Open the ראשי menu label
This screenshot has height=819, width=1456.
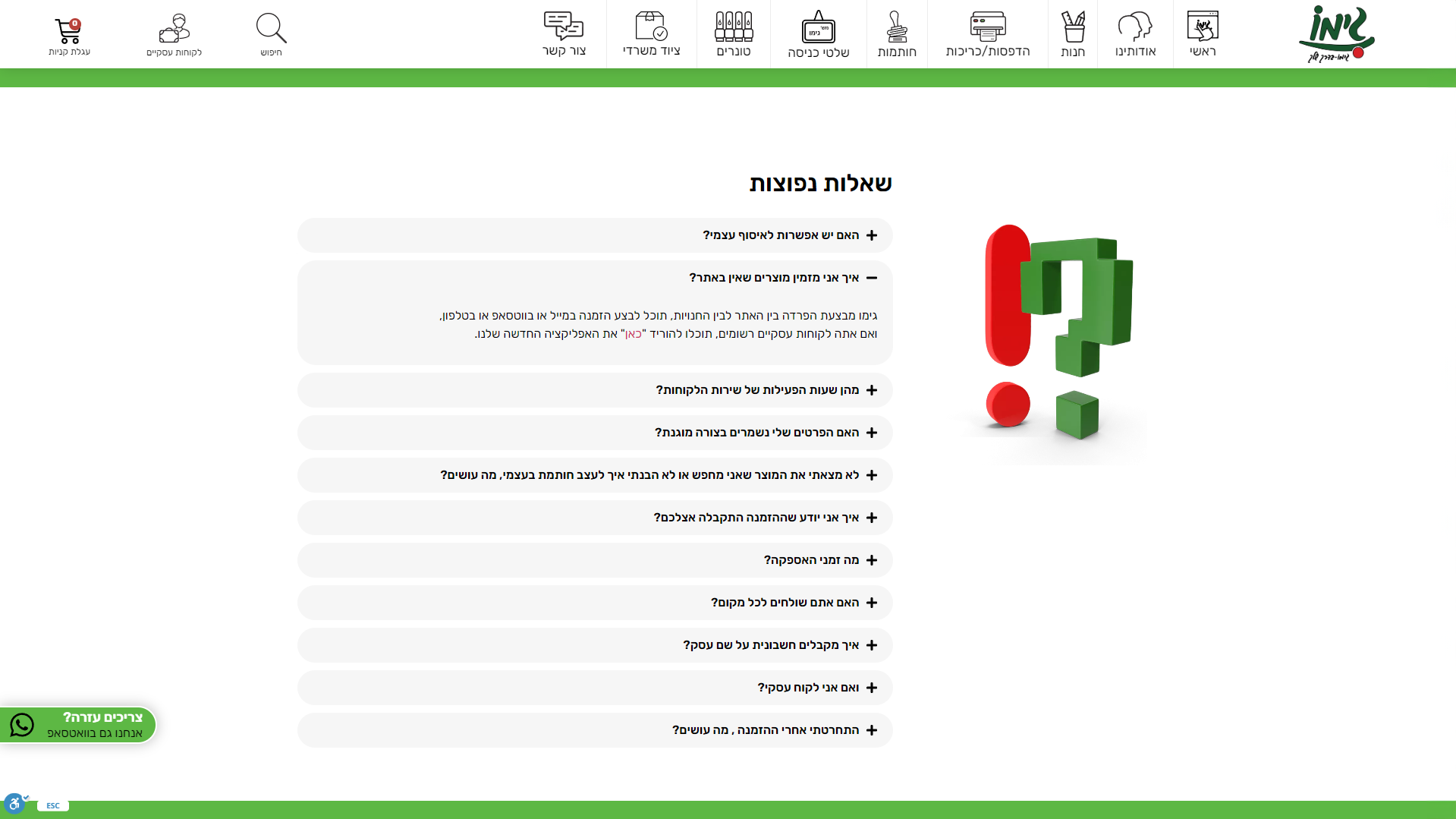pyautogui.click(x=1203, y=52)
